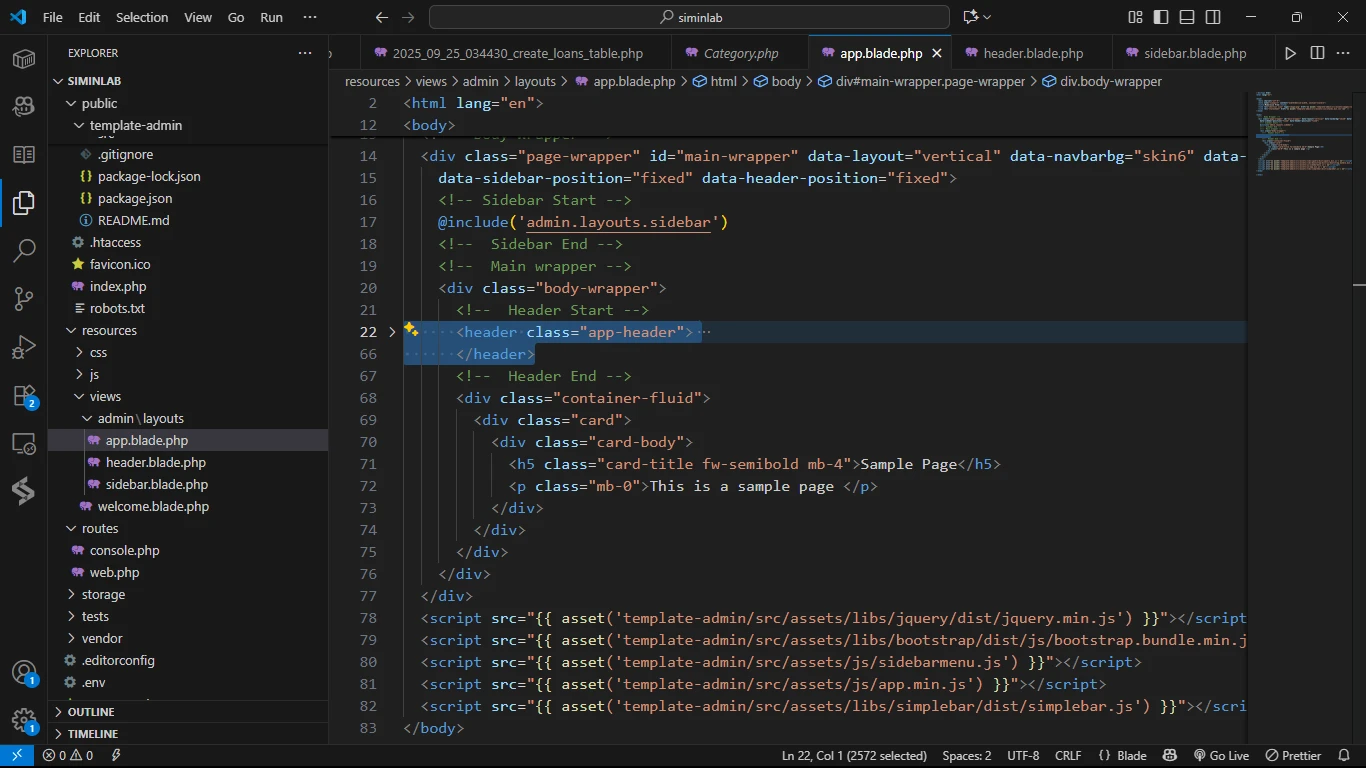
Task: Open Copilot chat icon in title bar
Action: coord(970,17)
